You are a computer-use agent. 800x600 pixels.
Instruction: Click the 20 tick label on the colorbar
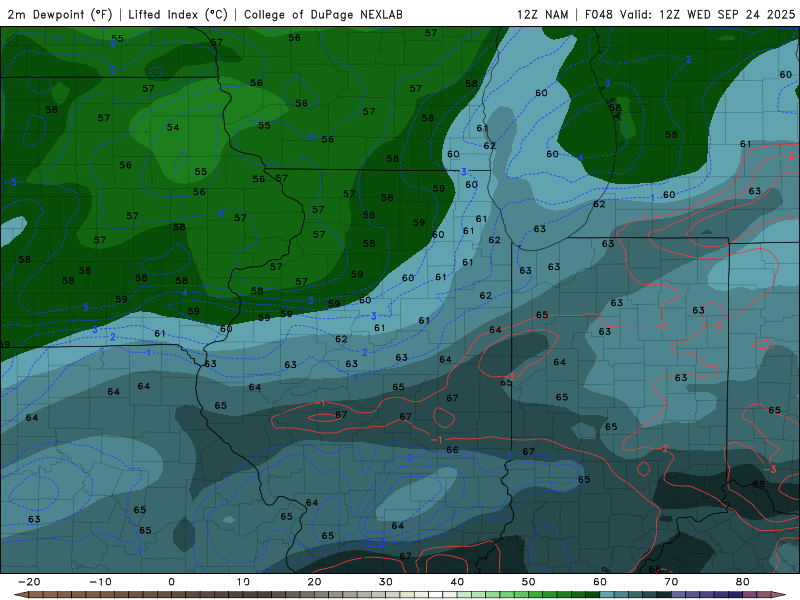(314, 582)
